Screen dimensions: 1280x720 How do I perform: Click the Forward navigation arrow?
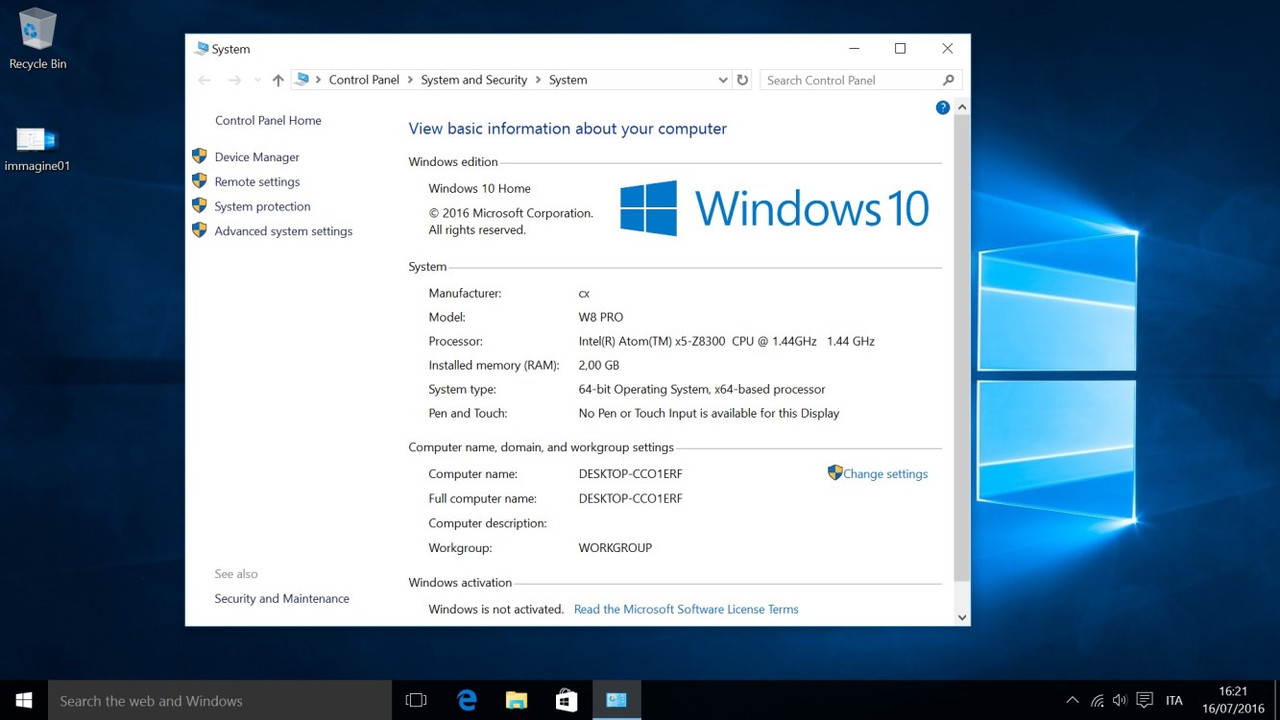click(234, 80)
